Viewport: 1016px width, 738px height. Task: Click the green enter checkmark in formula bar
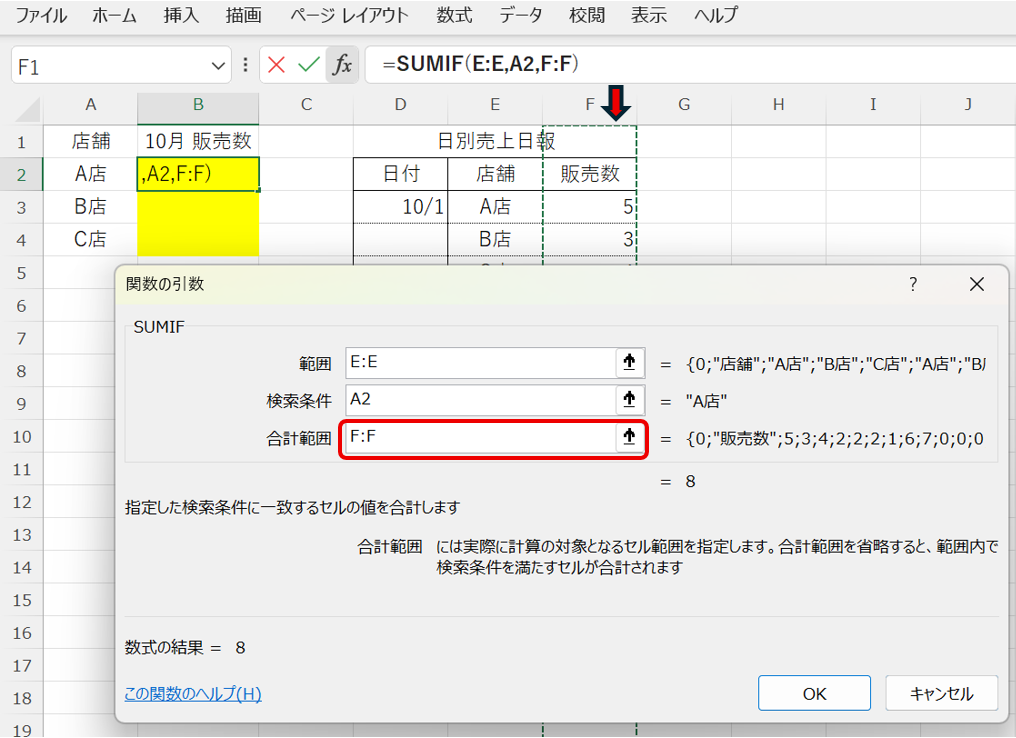(x=309, y=66)
